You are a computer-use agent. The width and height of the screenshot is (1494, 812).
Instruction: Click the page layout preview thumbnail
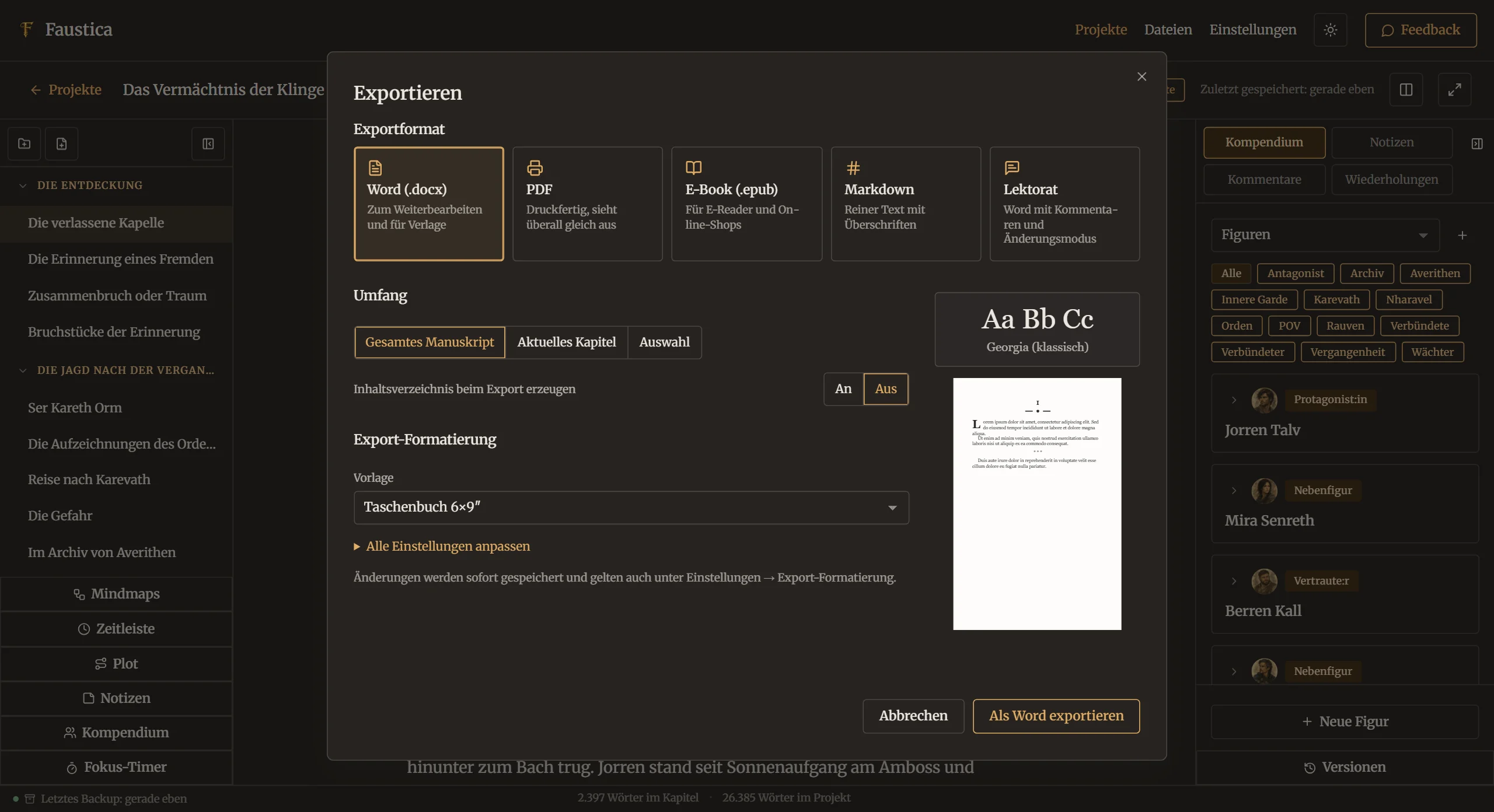(1037, 504)
